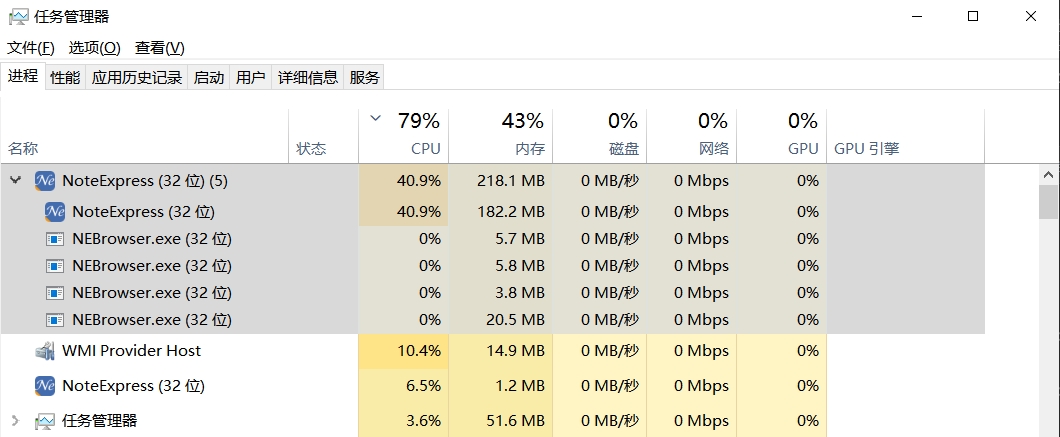
Task: Click icon of NoteExpress child using 182.2 MB
Action: 55,212
